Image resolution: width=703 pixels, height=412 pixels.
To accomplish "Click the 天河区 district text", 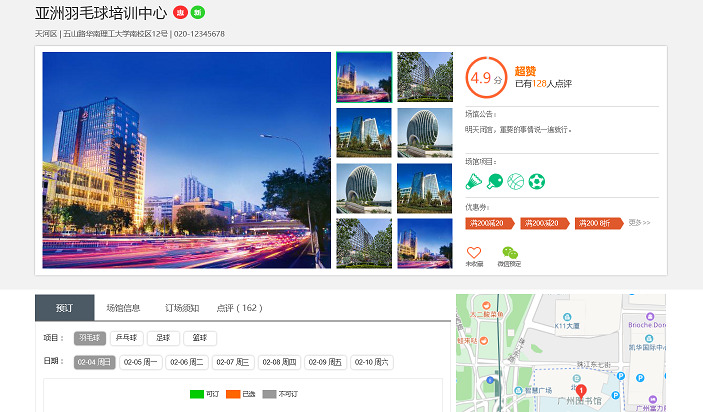I will 46,34.
